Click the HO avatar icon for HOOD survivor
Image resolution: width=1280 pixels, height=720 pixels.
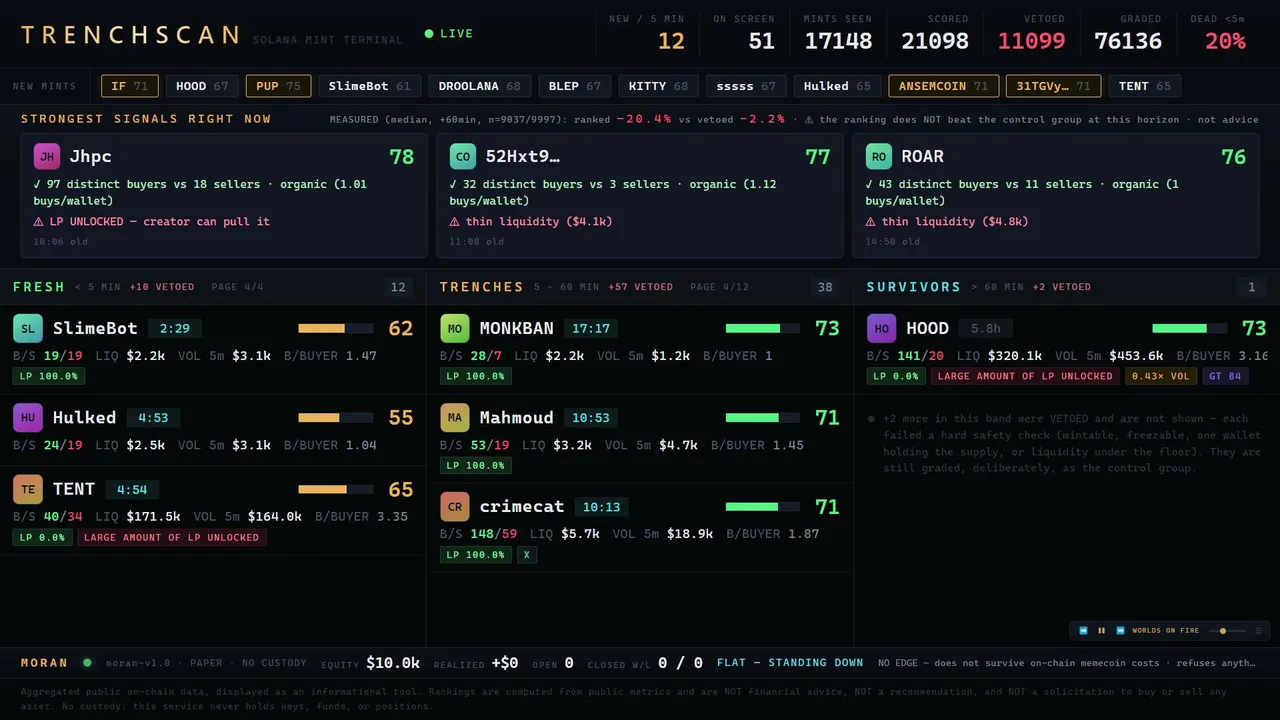[x=882, y=328]
